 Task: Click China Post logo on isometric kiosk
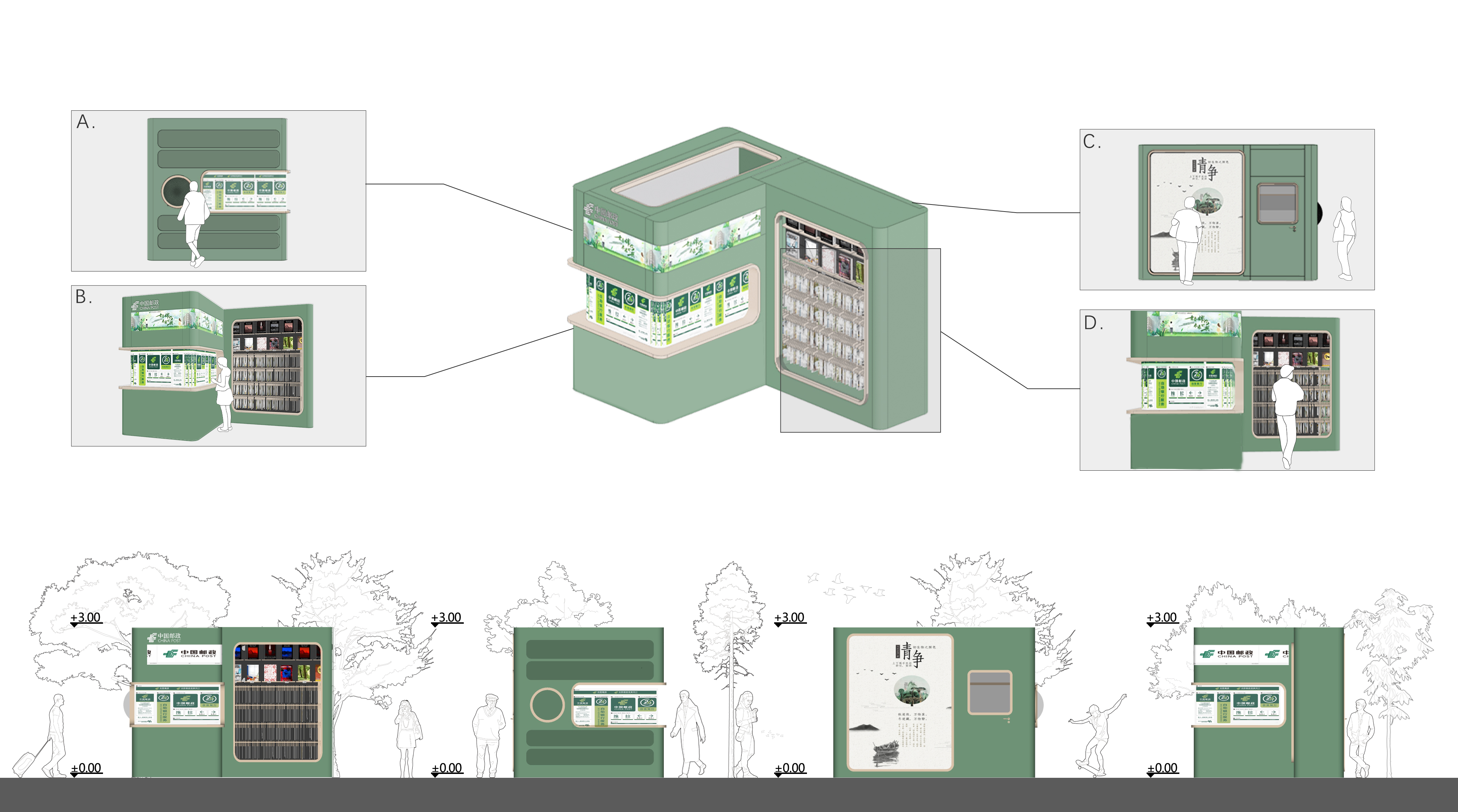pyautogui.click(x=601, y=214)
